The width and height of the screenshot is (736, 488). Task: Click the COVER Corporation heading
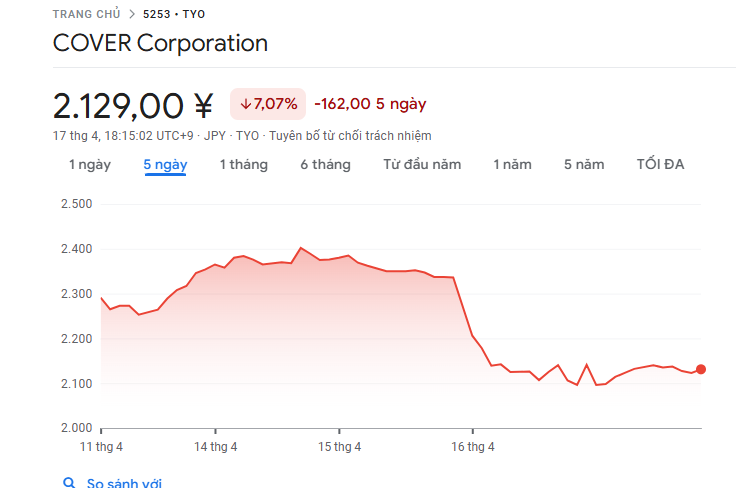[x=160, y=44]
